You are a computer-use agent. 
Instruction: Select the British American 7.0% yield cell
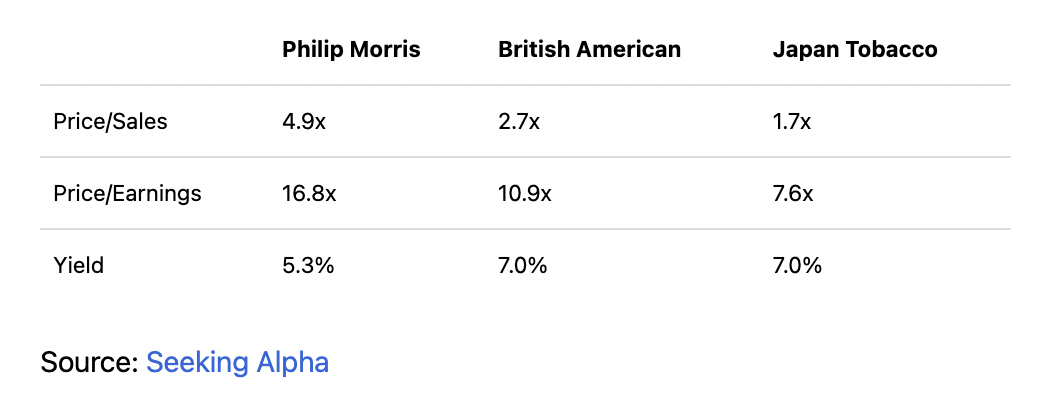(523, 265)
